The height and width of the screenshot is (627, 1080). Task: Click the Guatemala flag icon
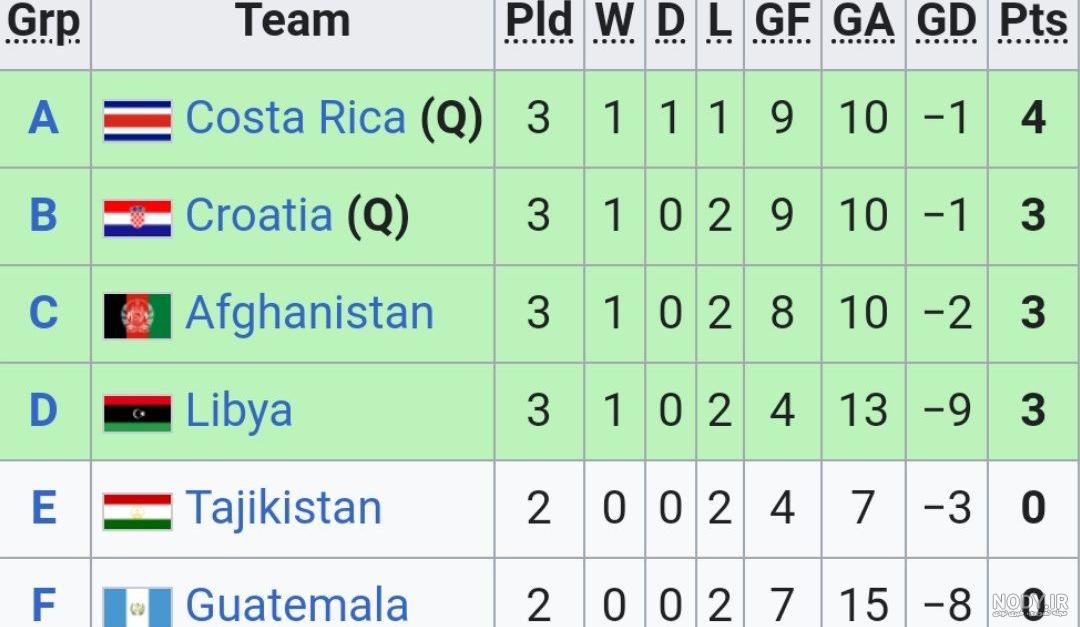pos(137,607)
